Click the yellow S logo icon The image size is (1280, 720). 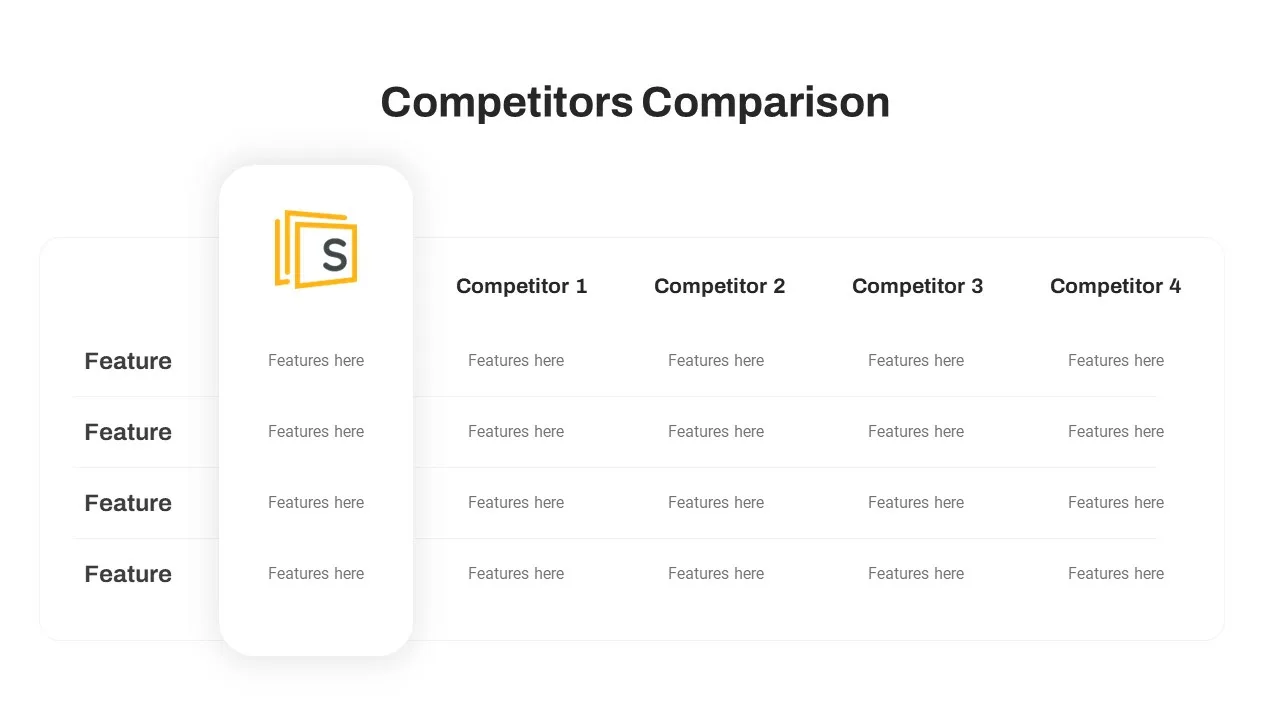(x=316, y=249)
